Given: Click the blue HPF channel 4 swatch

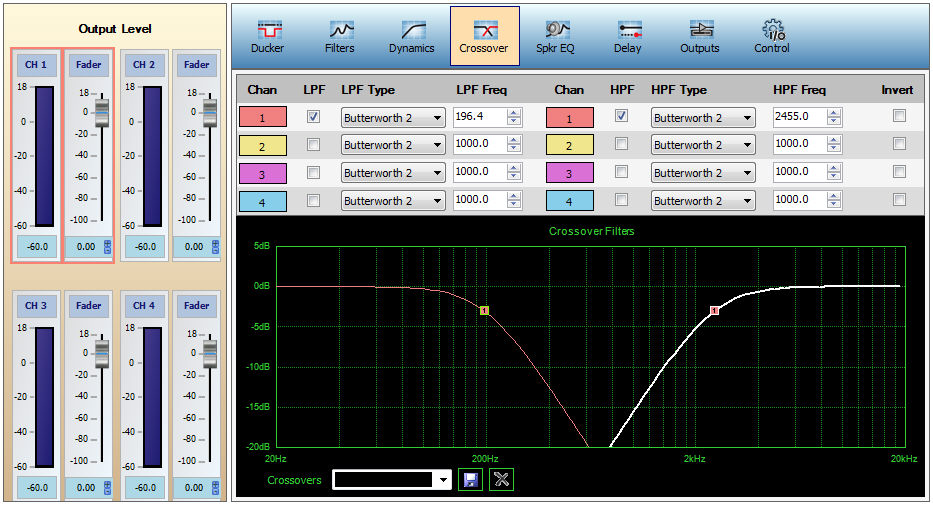Looking at the screenshot, I should [x=569, y=201].
